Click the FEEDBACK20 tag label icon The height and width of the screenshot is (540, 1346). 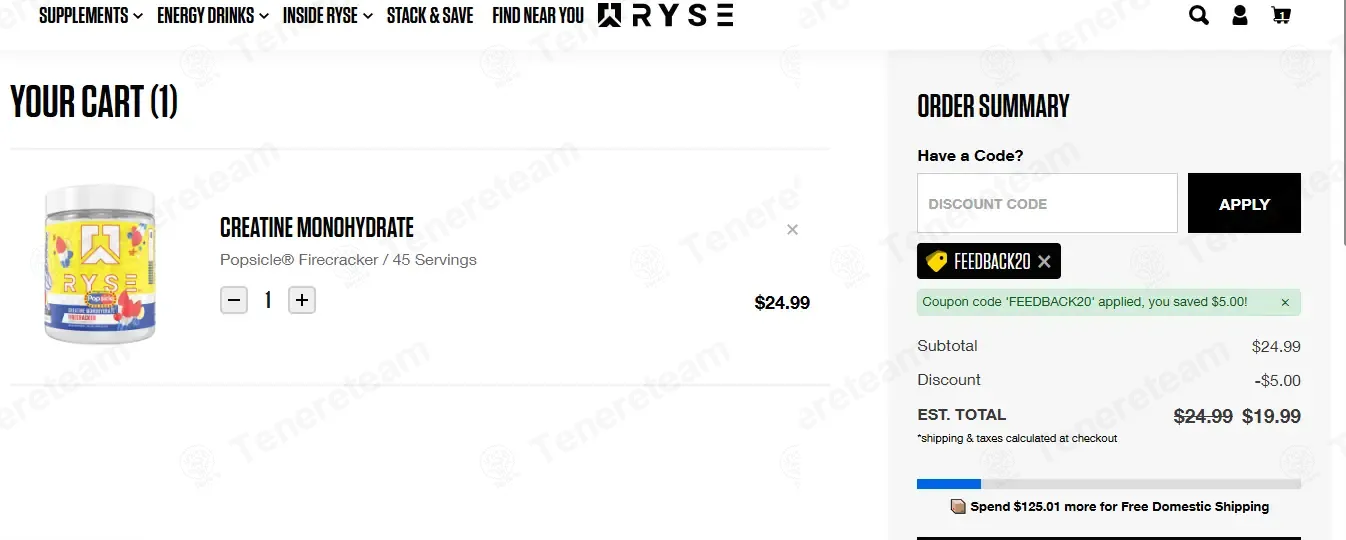(x=937, y=262)
